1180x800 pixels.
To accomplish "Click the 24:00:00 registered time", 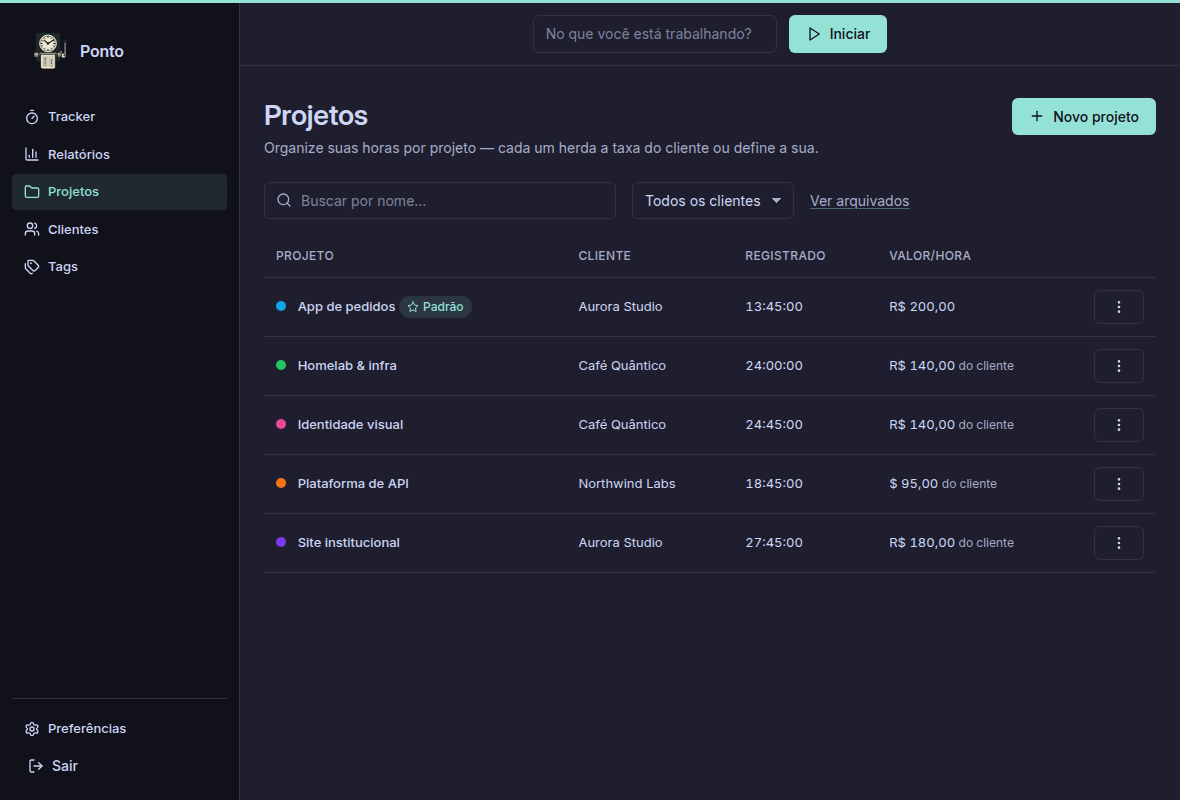I will (x=774, y=366).
